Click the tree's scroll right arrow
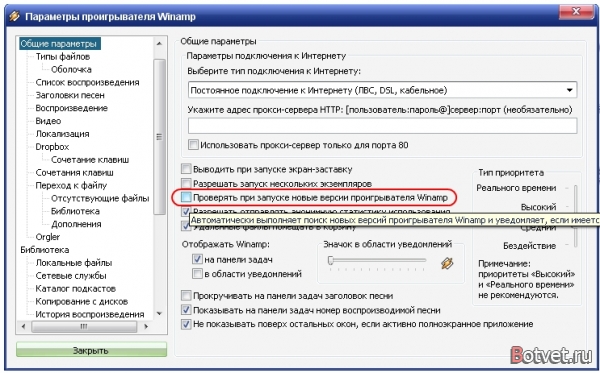 pyautogui.click(x=146, y=327)
